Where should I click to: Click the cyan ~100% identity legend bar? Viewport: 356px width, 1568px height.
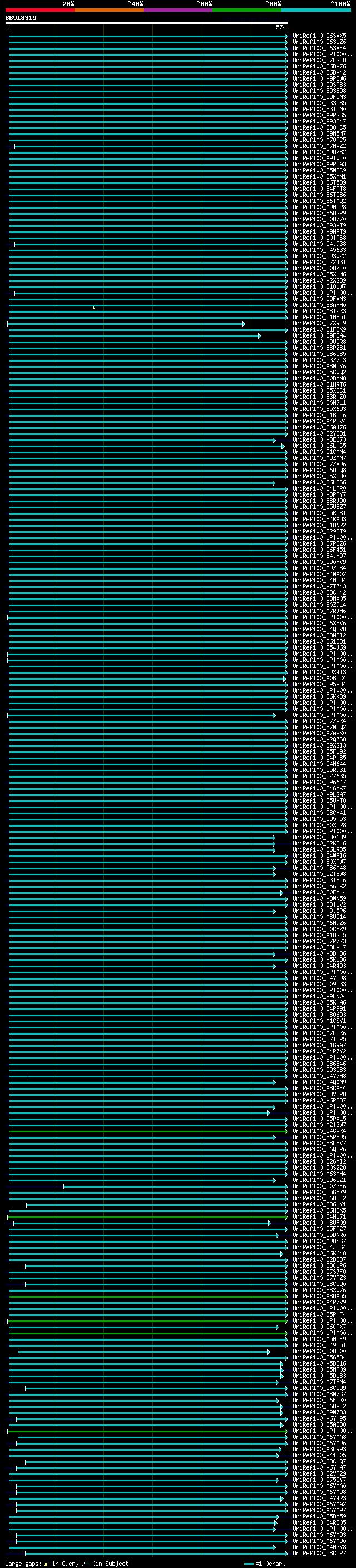pyautogui.click(x=316, y=11)
